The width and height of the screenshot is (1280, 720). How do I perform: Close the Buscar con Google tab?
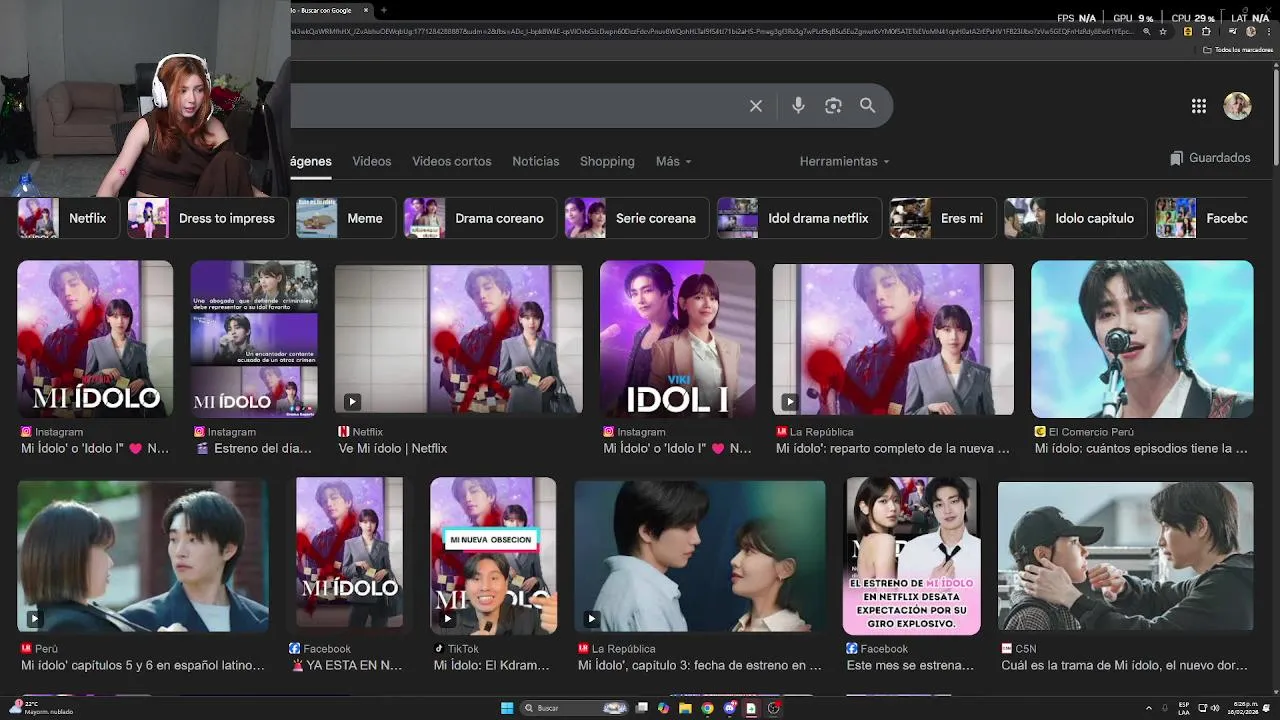click(x=366, y=10)
